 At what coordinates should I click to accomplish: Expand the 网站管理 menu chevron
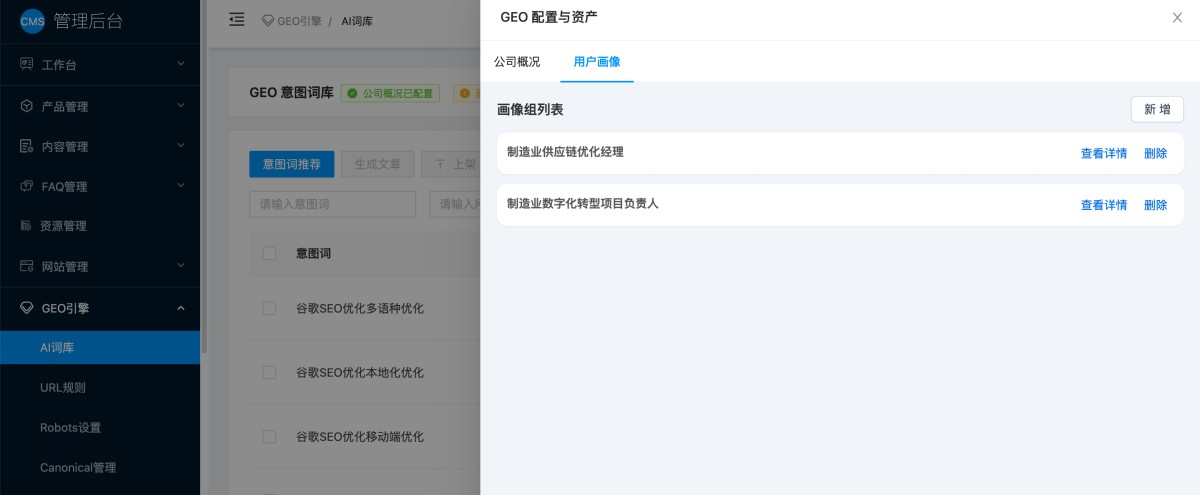click(x=181, y=266)
